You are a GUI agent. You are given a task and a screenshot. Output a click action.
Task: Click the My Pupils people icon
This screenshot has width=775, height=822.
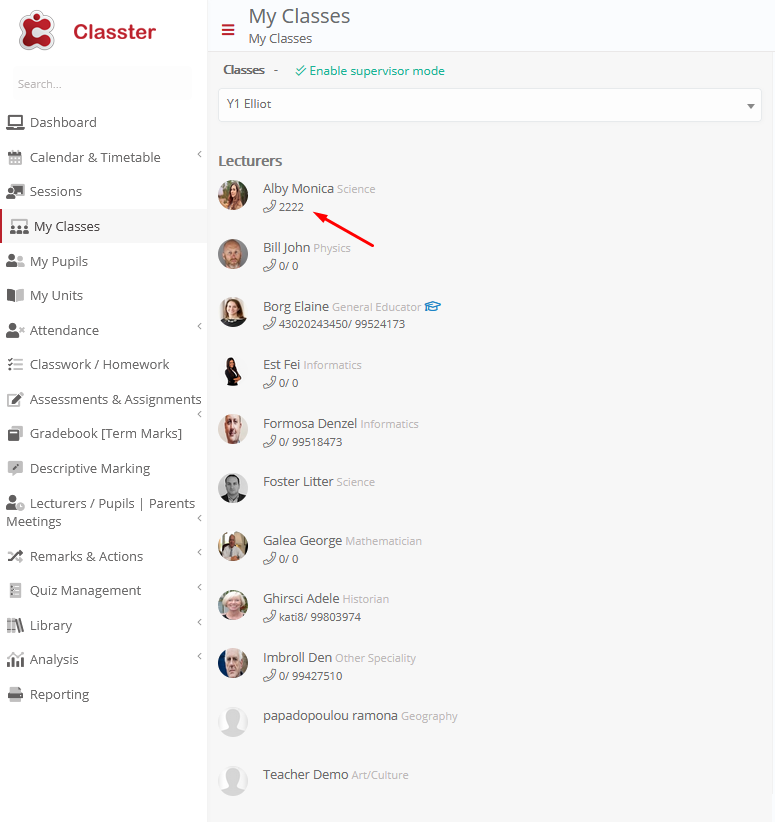(x=15, y=261)
